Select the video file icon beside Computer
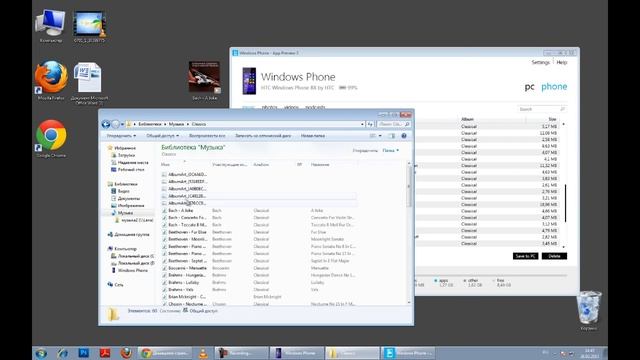Image resolution: width=640 pixels, height=360 pixels. coord(89,26)
